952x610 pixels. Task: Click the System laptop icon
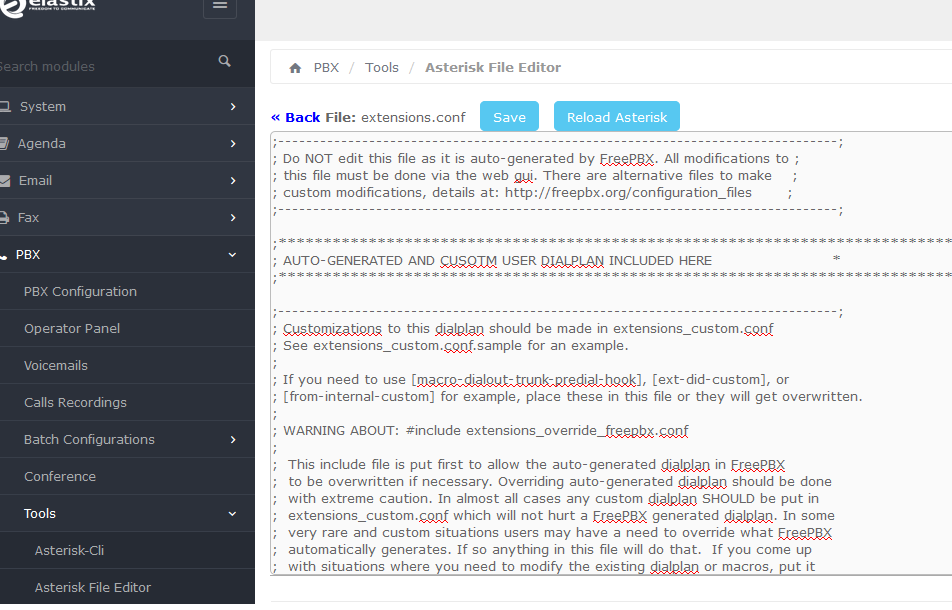[x=5, y=107]
